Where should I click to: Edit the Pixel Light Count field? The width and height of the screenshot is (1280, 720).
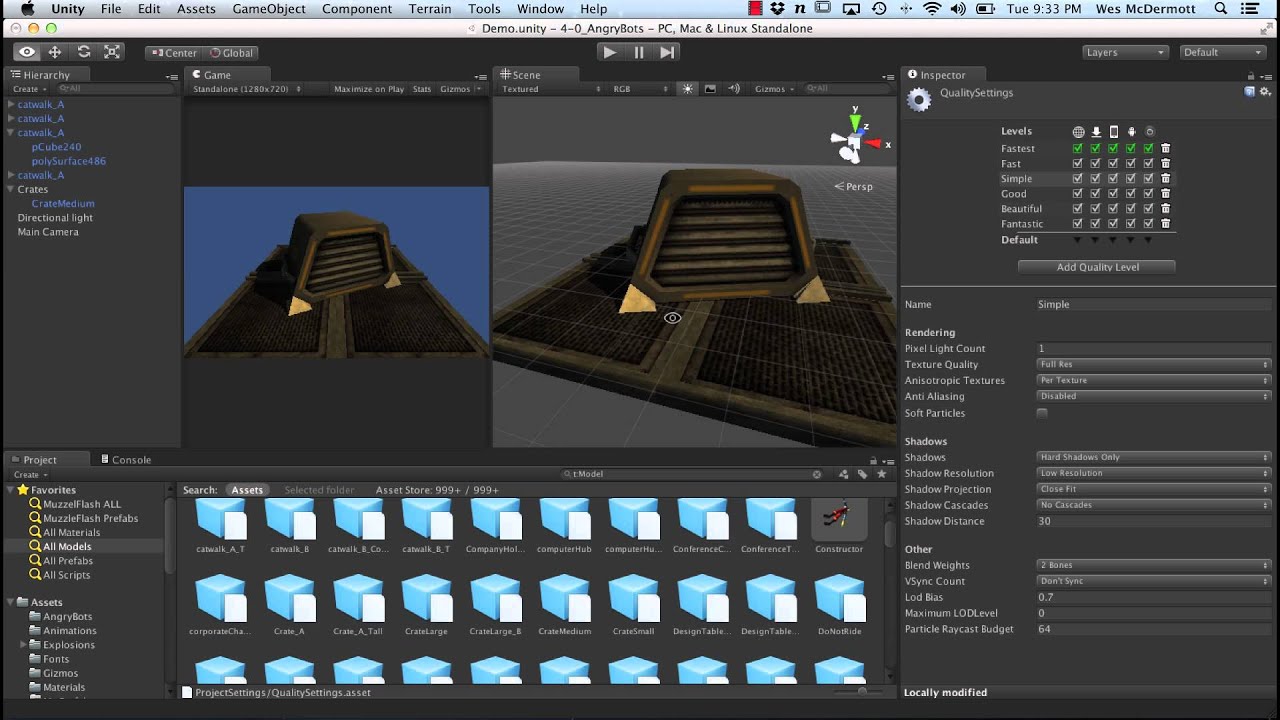1154,348
